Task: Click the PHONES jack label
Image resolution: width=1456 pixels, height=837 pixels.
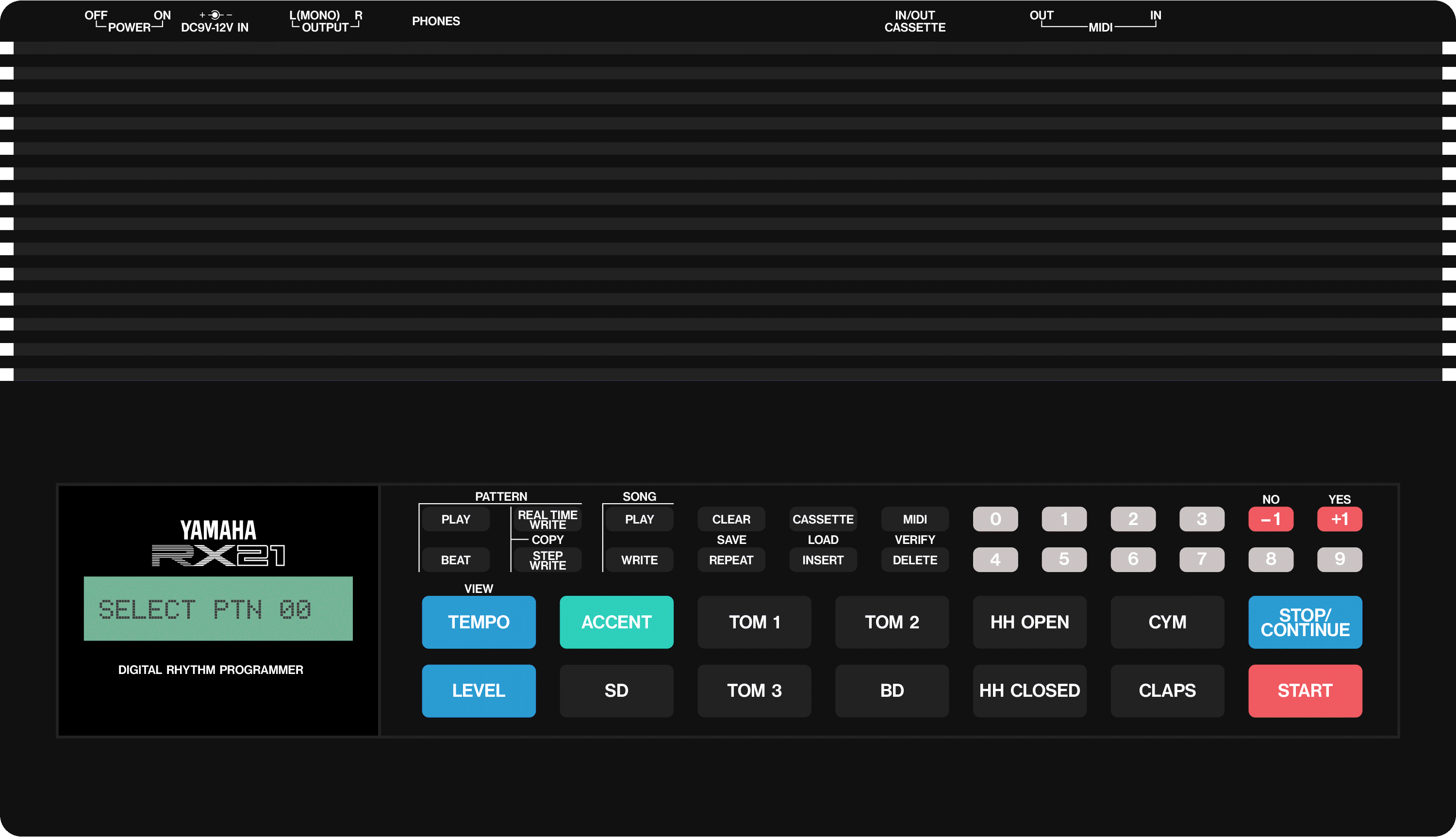Action: [436, 21]
